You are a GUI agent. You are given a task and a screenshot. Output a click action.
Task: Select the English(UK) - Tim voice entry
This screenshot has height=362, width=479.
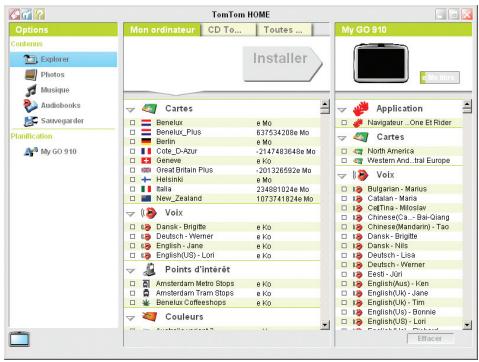396,303
